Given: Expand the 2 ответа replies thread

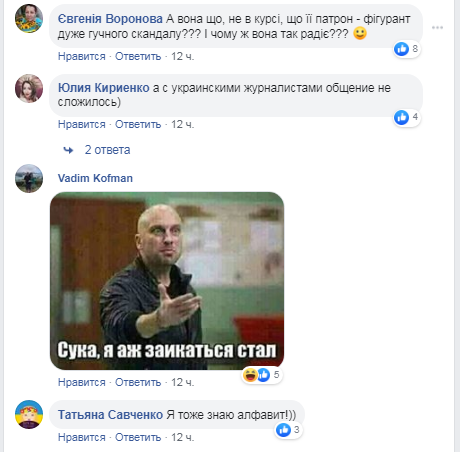Looking at the screenshot, I should coord(107,150).
